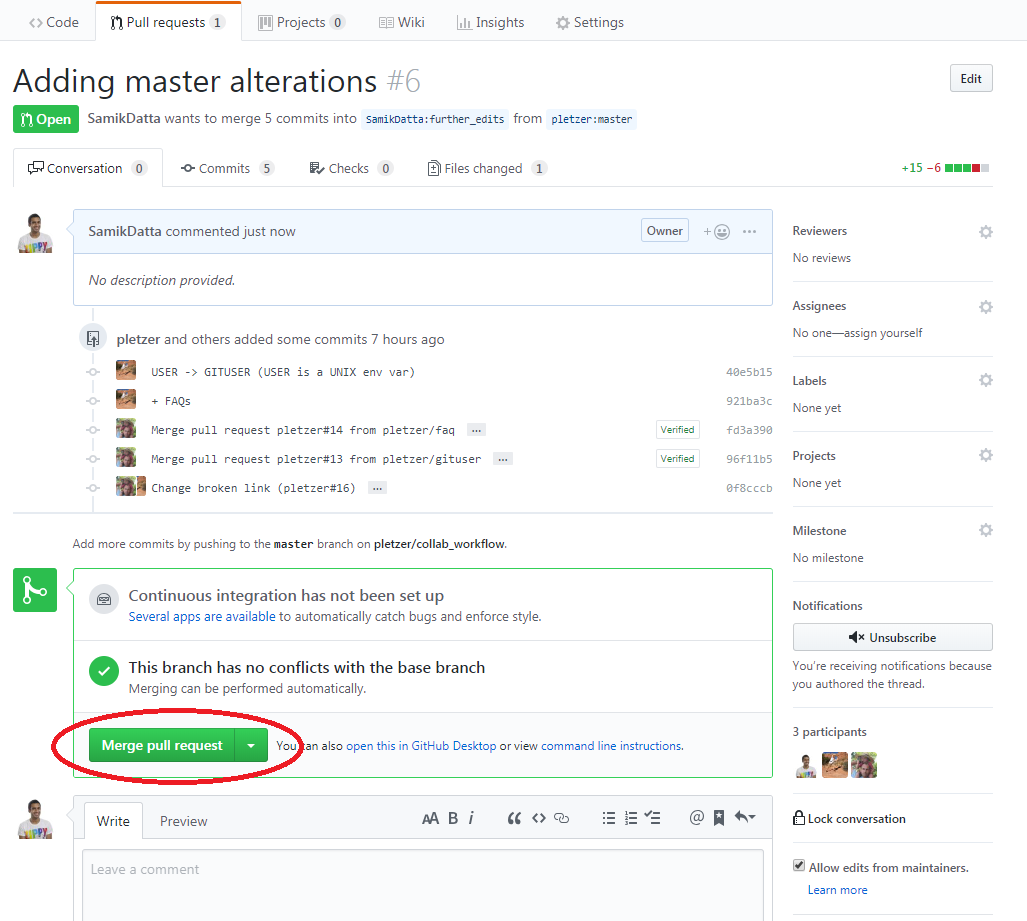Open USER -> GITUSER commit message
Screen dimensions: 1027x921
[283, 372]
